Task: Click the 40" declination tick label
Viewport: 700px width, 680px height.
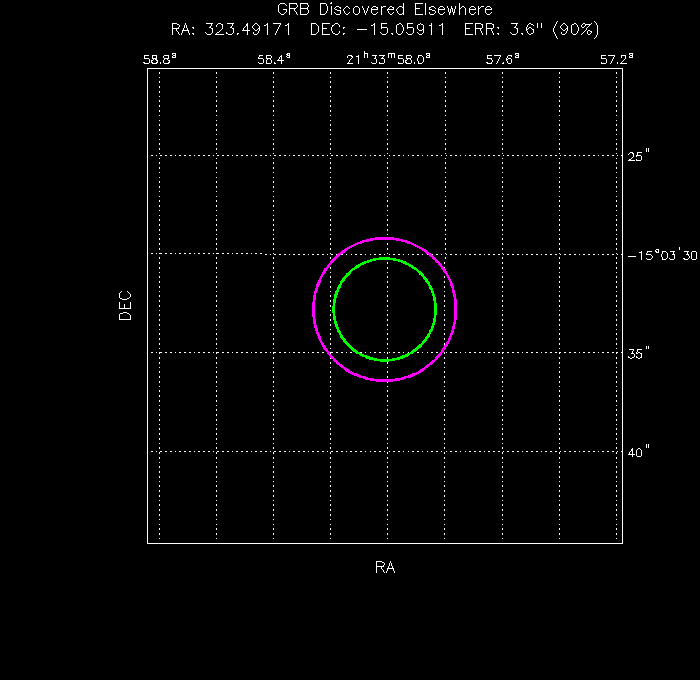Action: point(638,453)
